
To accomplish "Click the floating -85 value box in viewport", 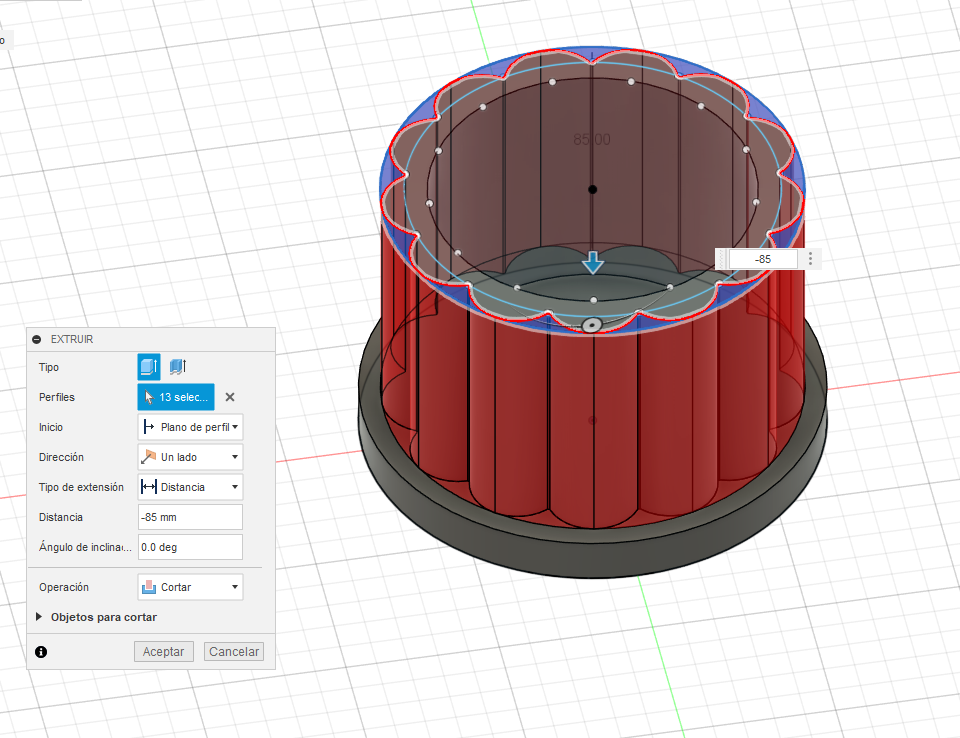I will [763, 259].
